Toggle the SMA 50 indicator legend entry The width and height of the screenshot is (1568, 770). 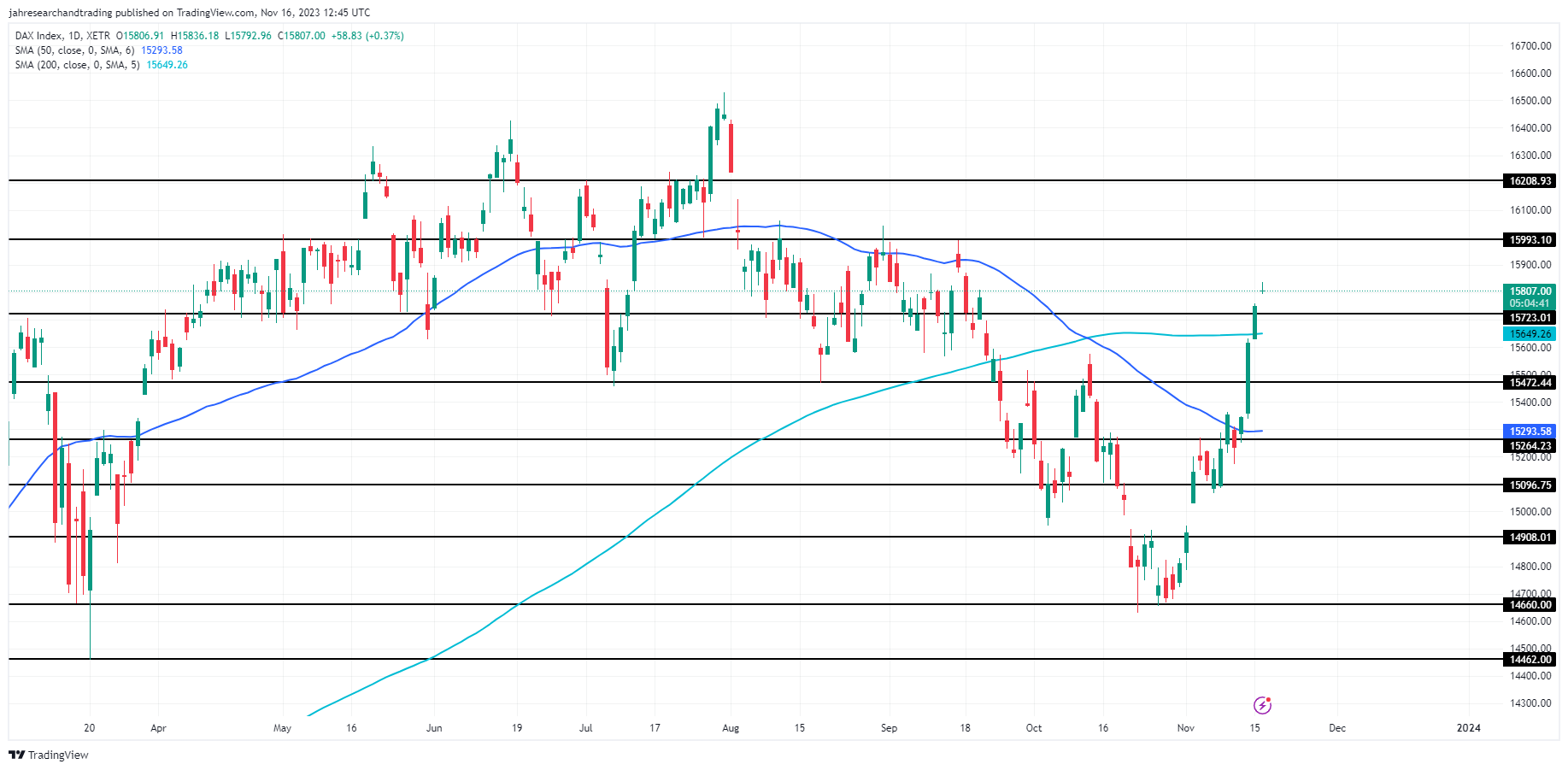click(x=74, y=50)
